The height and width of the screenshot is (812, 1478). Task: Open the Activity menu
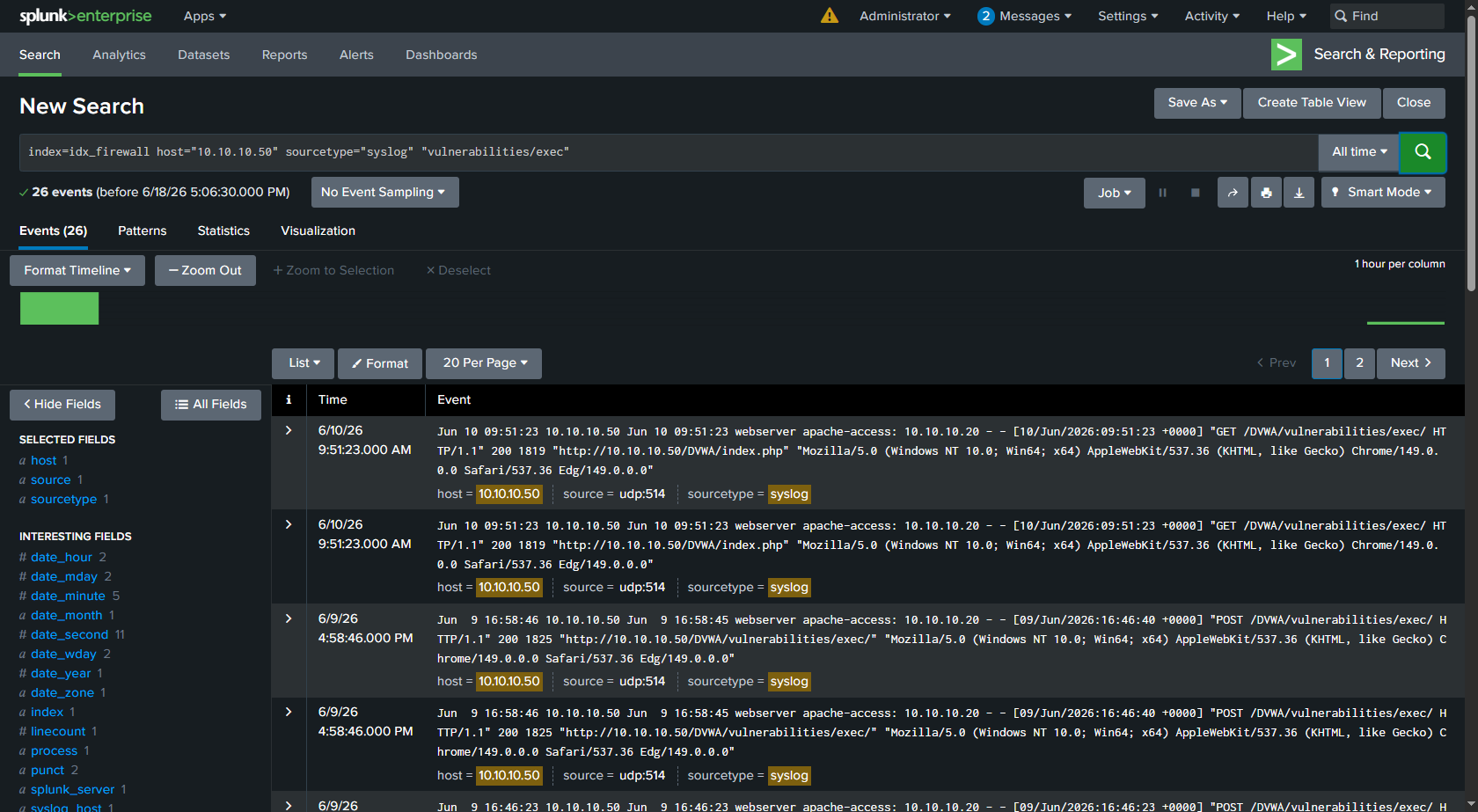tap(1212, 16)
